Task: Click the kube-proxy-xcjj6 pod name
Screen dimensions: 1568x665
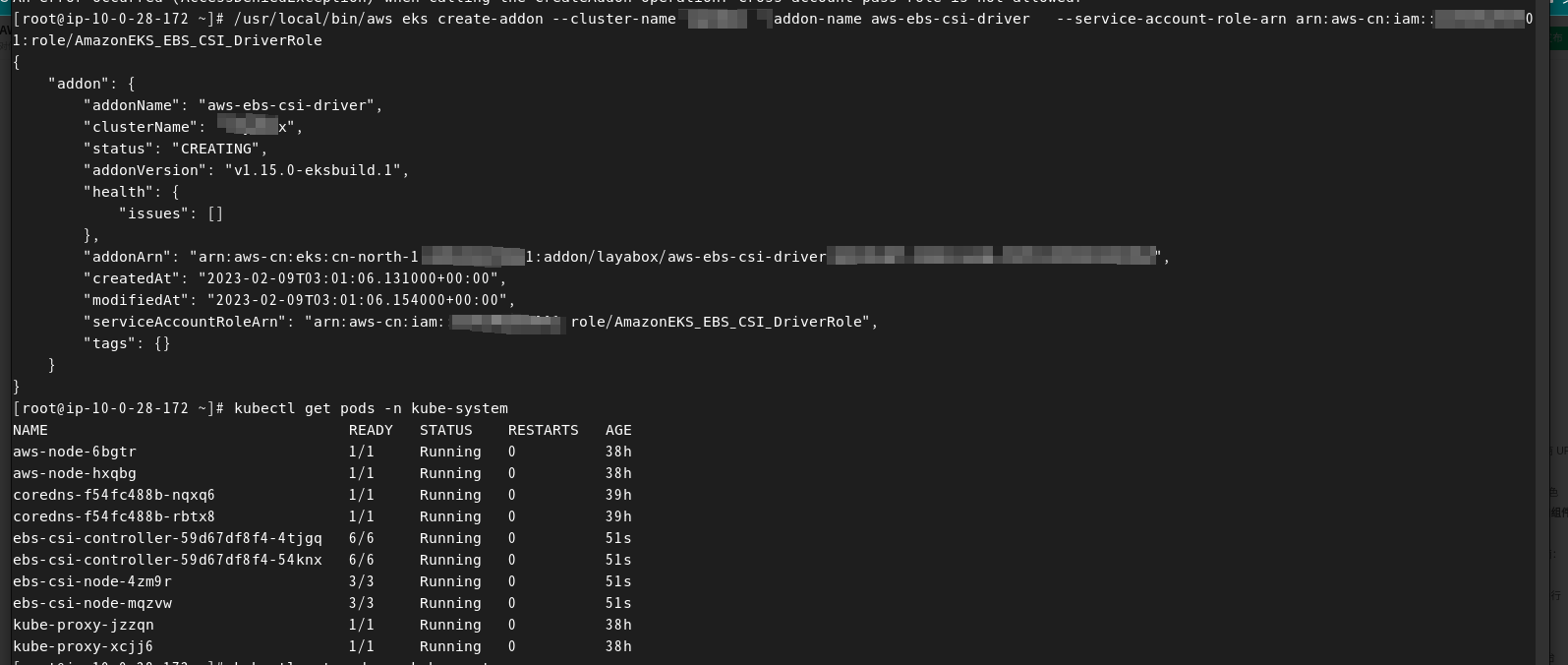Action: point(84,646)
